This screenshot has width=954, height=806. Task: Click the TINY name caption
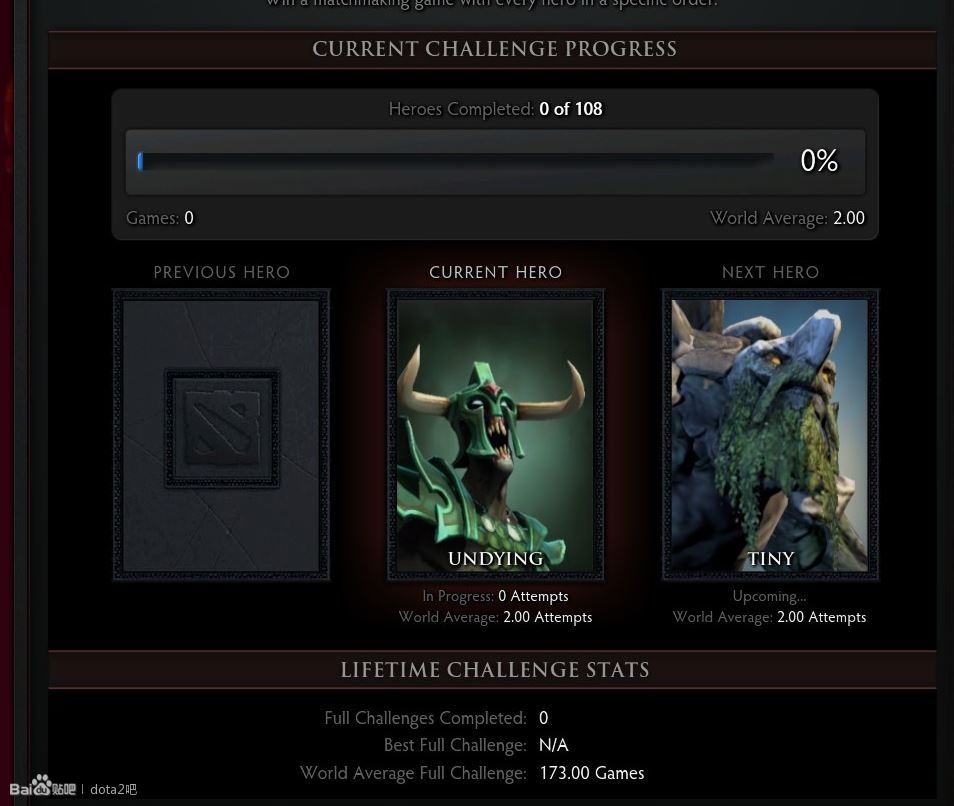pos(770,558)
